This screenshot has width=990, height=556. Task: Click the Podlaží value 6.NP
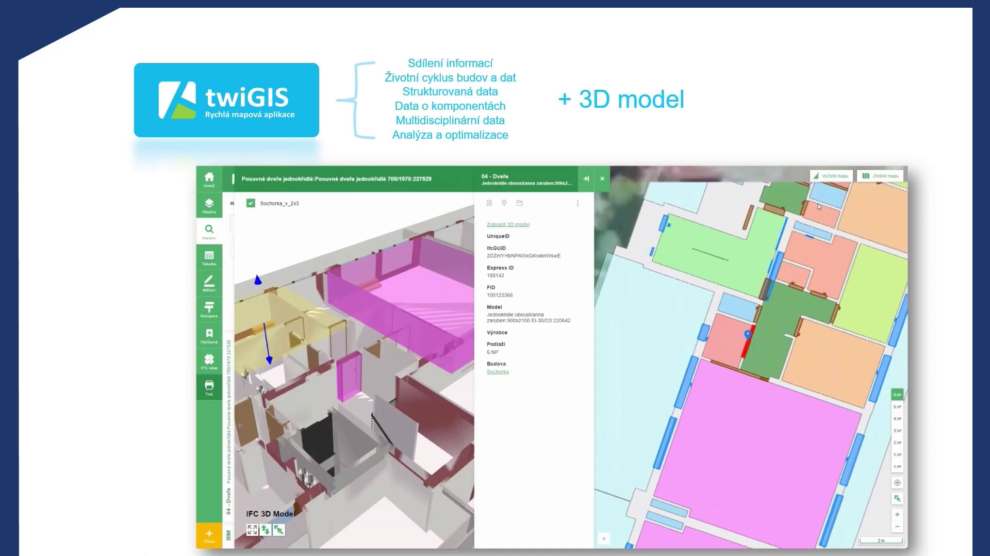tap(492, 352)
